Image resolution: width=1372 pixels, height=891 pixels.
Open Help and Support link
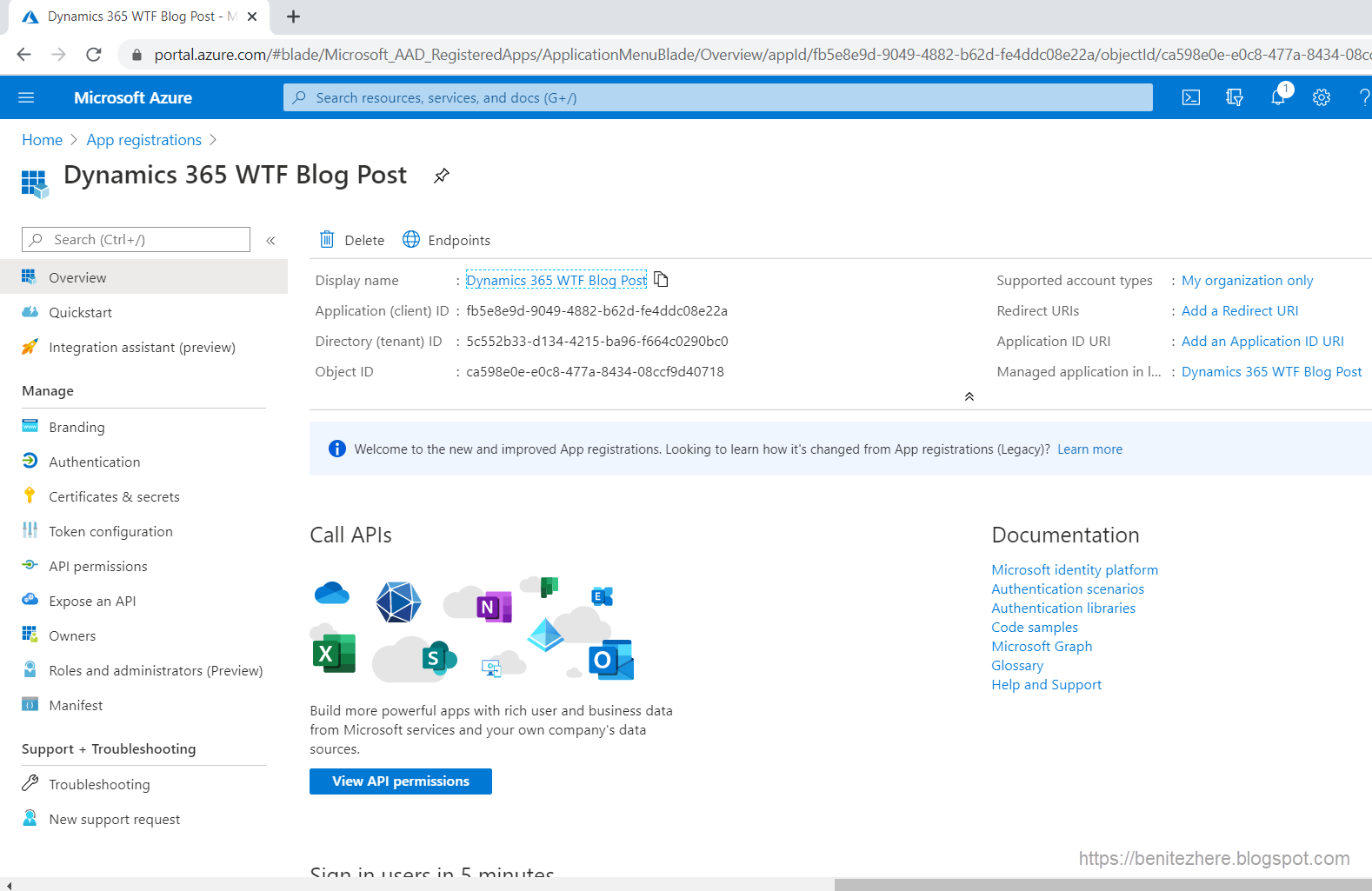coord(1046,684)
